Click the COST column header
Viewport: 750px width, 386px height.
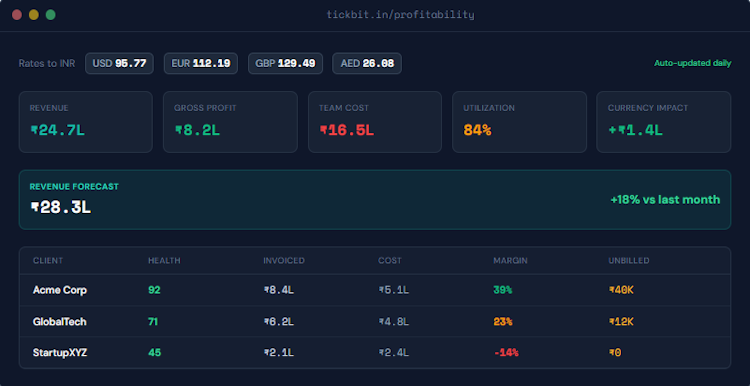click(390, 261)
